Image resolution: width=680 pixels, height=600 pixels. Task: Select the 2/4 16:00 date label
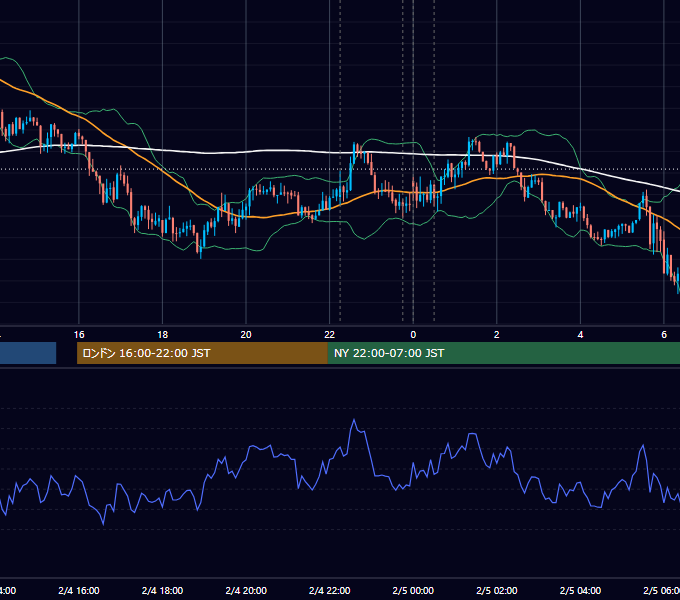click(x=79, y=590)
